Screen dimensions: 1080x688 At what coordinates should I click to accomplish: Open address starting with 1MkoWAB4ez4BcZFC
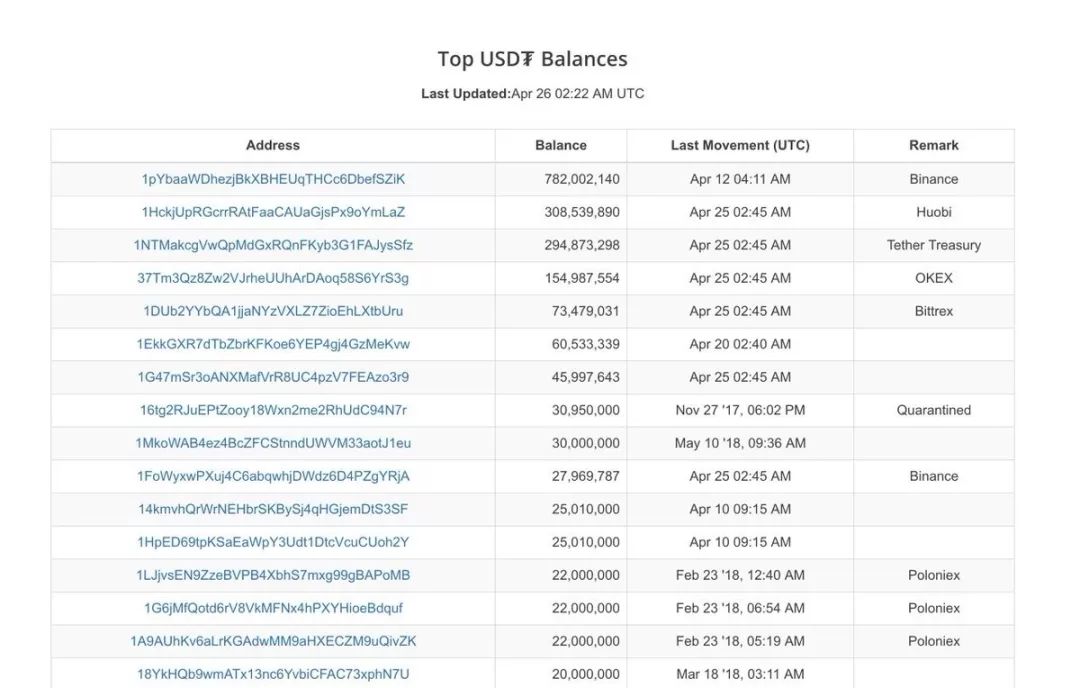click(x=273, y=444)
